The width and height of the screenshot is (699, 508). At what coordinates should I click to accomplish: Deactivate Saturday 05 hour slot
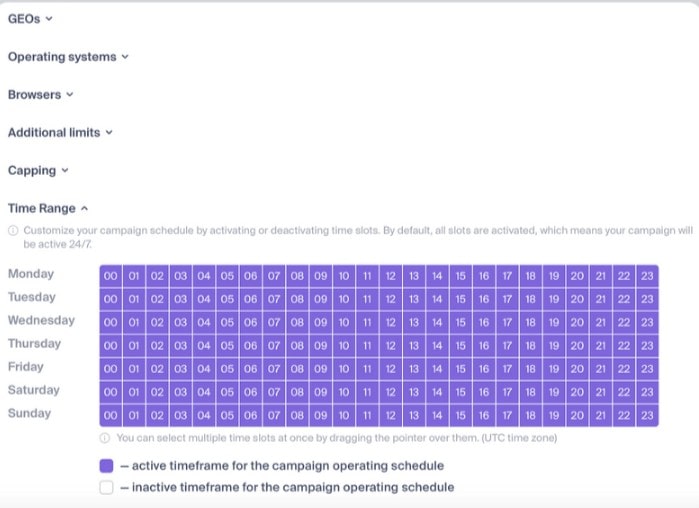click(227, 391)
